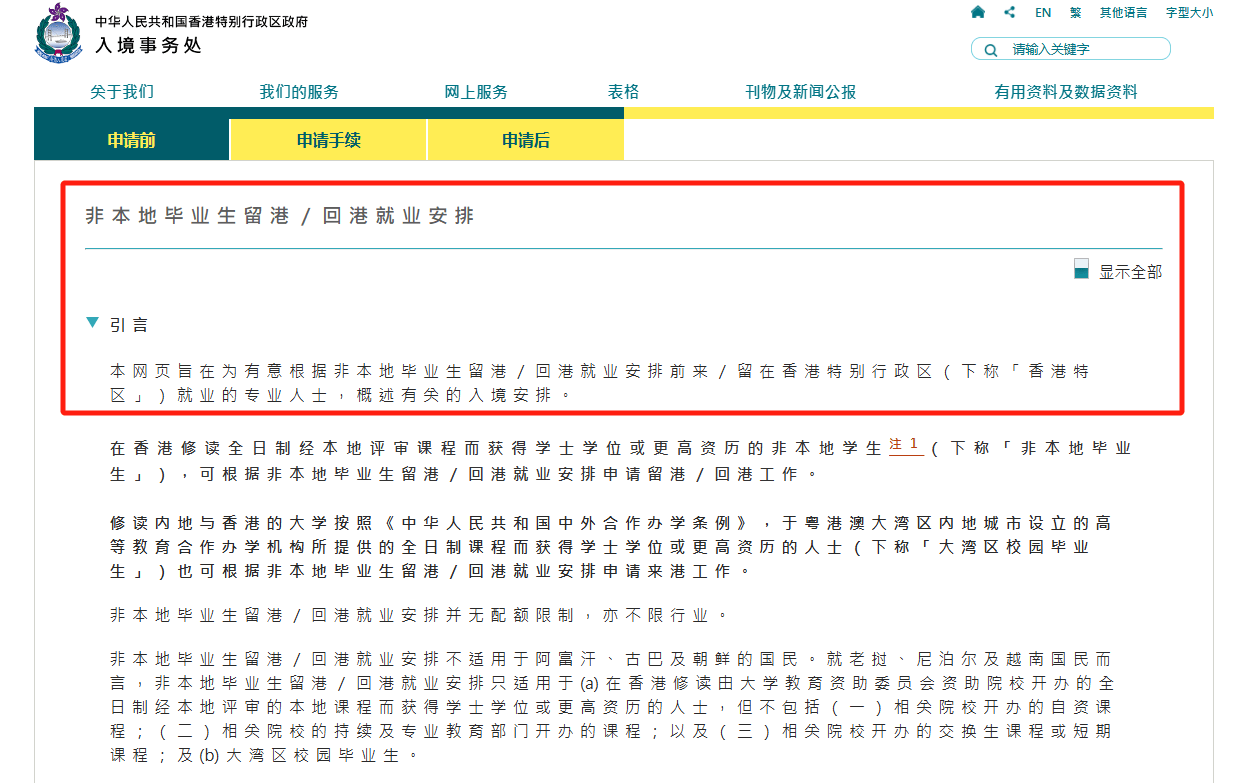Click the magnifier icon in search box
Viewport: 1252px width, 783px height.
(991, 50)
